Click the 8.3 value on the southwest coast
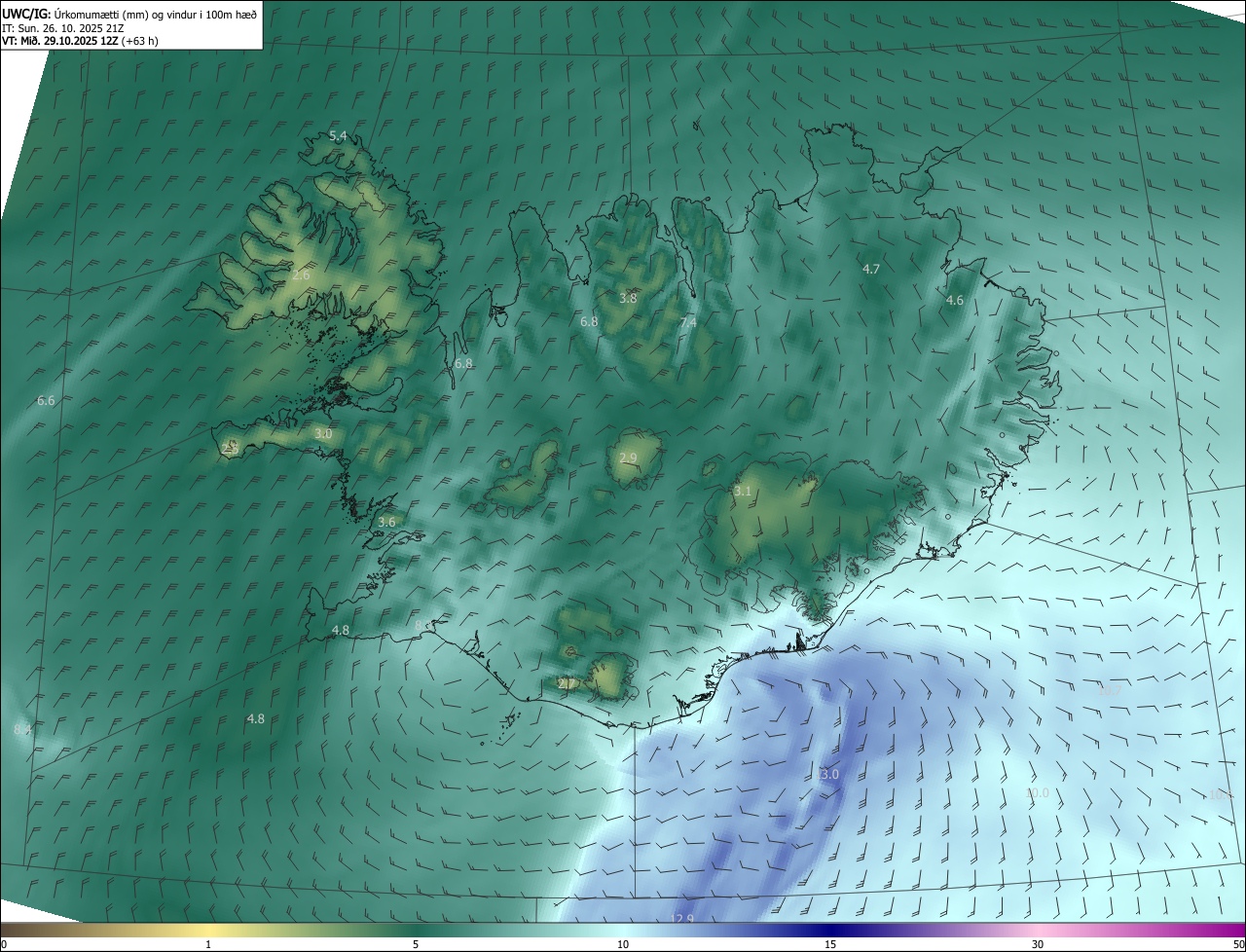Screen dimensions: 1246x952 (x=422, y=625)
